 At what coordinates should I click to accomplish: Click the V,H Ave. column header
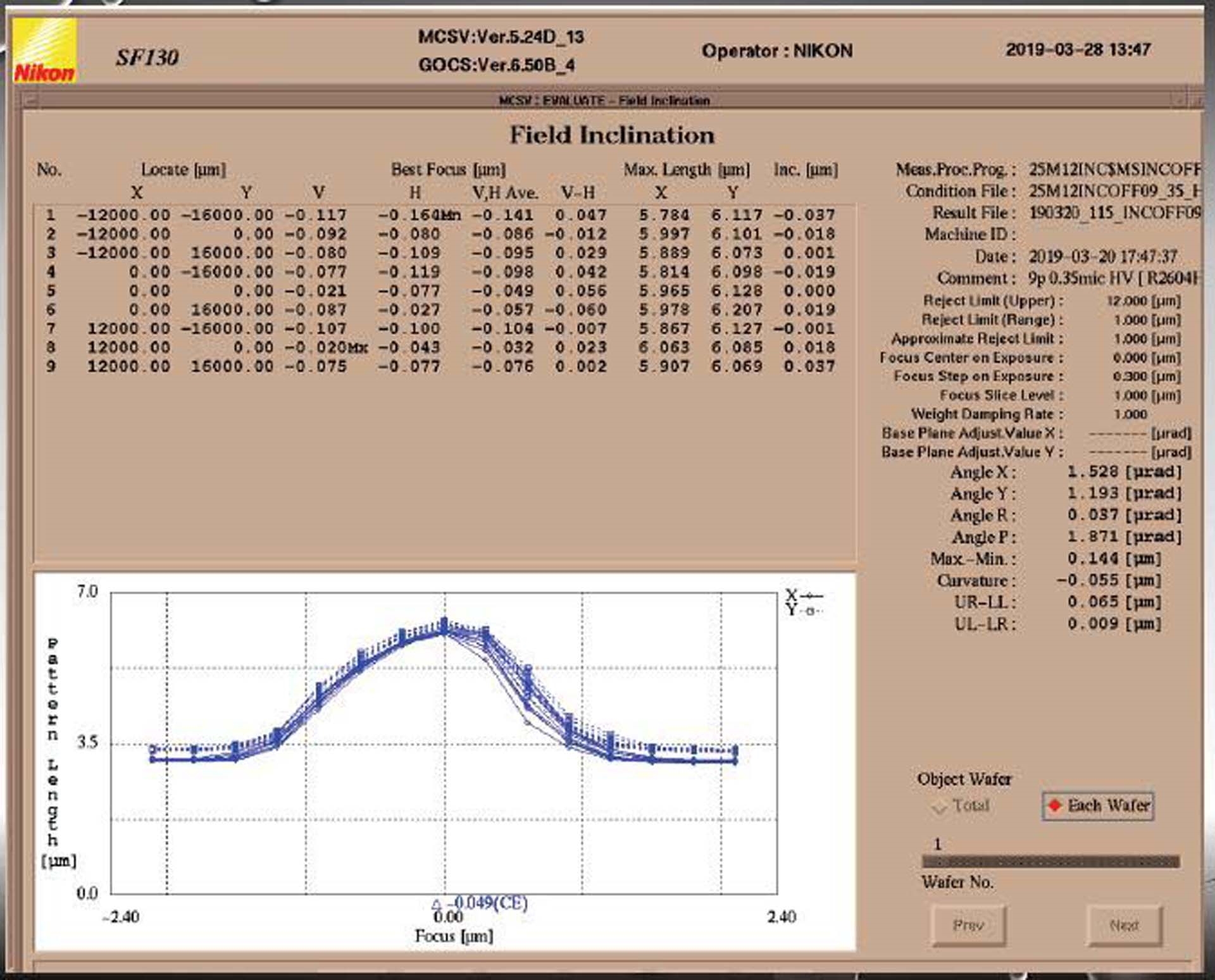point(505,192)
